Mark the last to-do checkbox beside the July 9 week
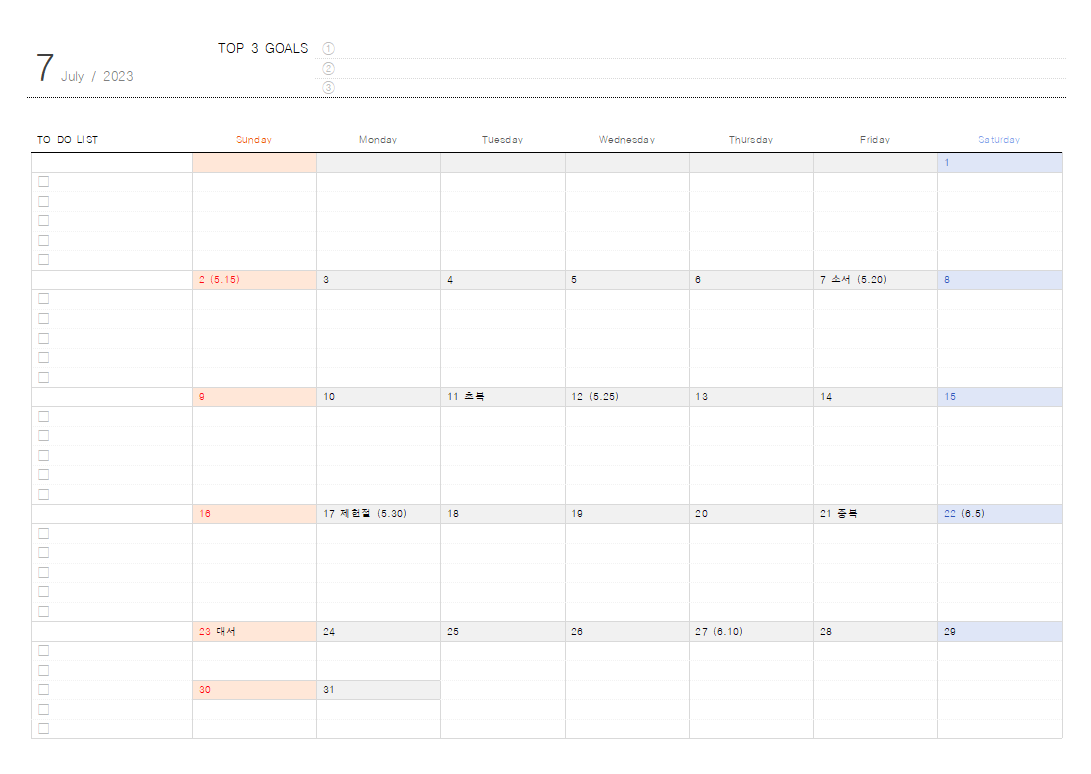 [x=44, y=494]
